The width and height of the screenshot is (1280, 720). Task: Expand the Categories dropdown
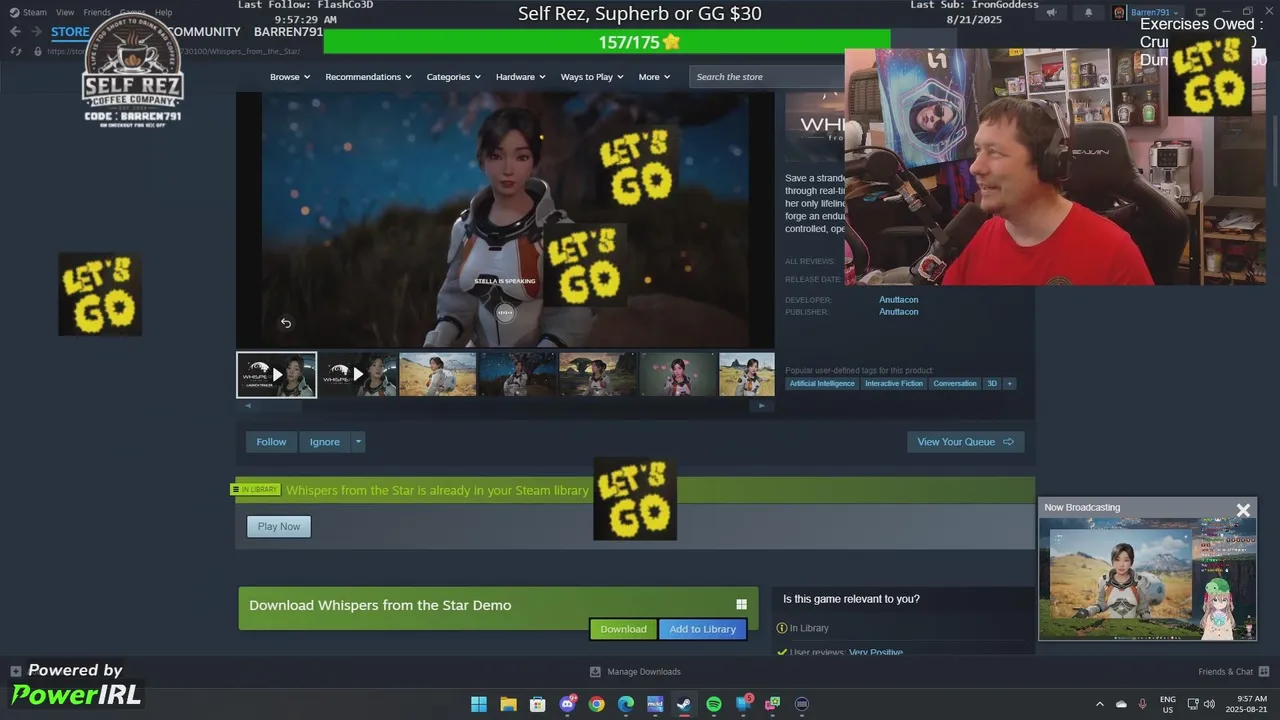pyautogui.click(x=453, y=77)
